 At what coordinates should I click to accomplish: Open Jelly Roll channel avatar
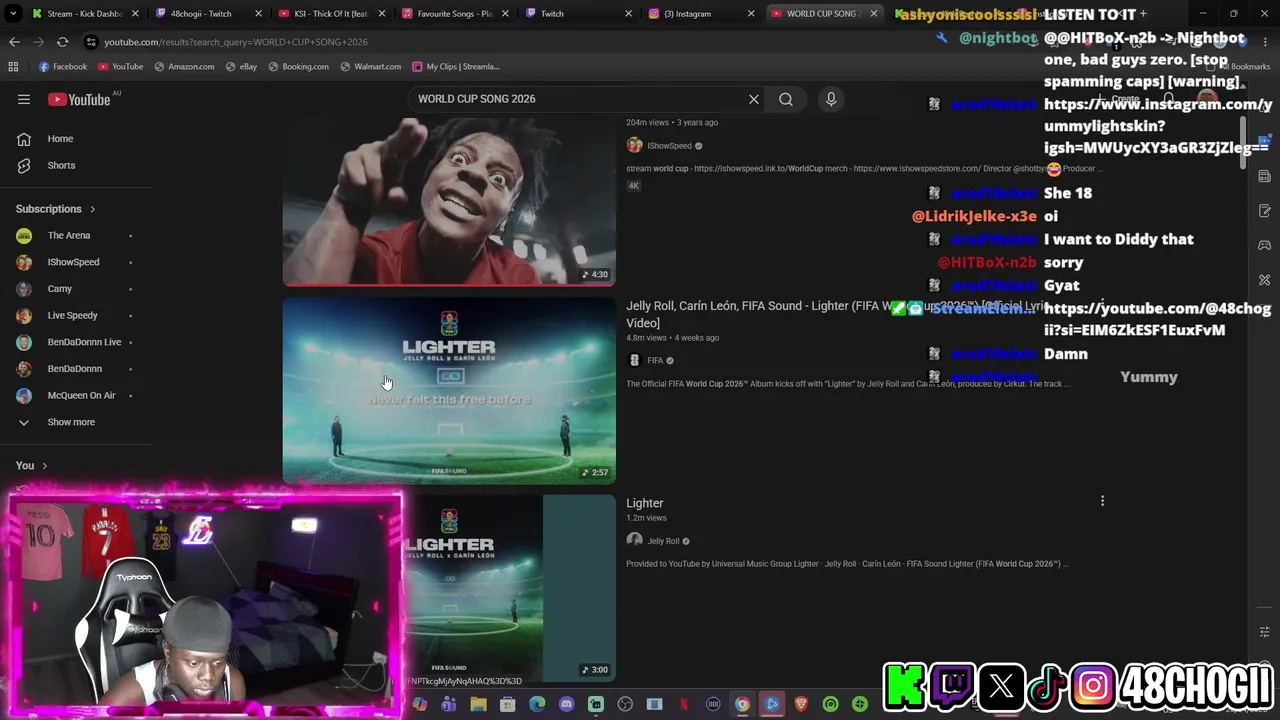coord(634,540)
